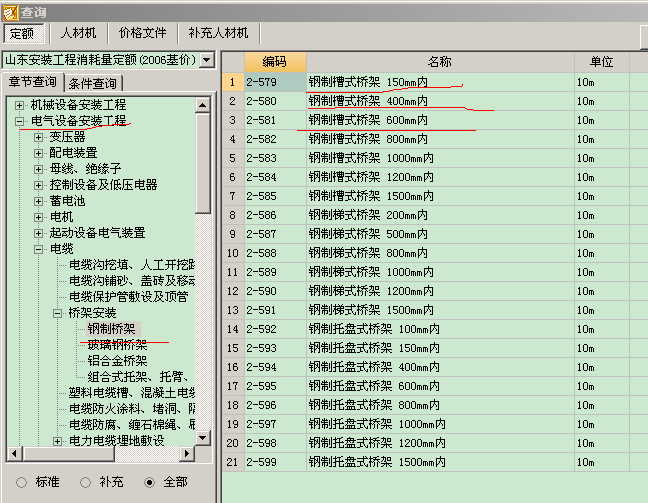Screen dimensions: 648x503
Task: Select row 2-581 钢制槽式桥架 600mm内
Action: (435, 120)
